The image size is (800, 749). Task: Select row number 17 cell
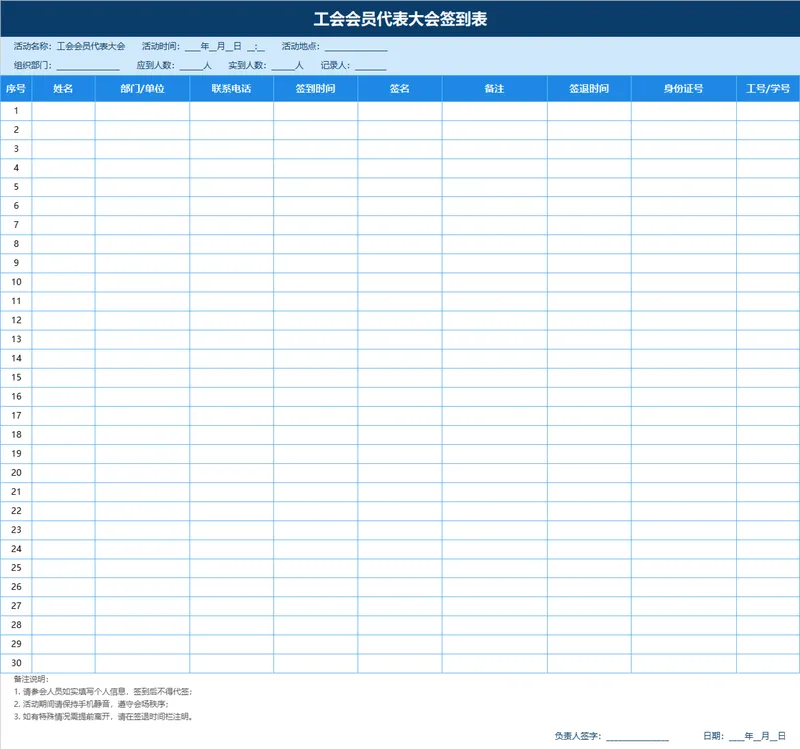click(x=16, y=416)
